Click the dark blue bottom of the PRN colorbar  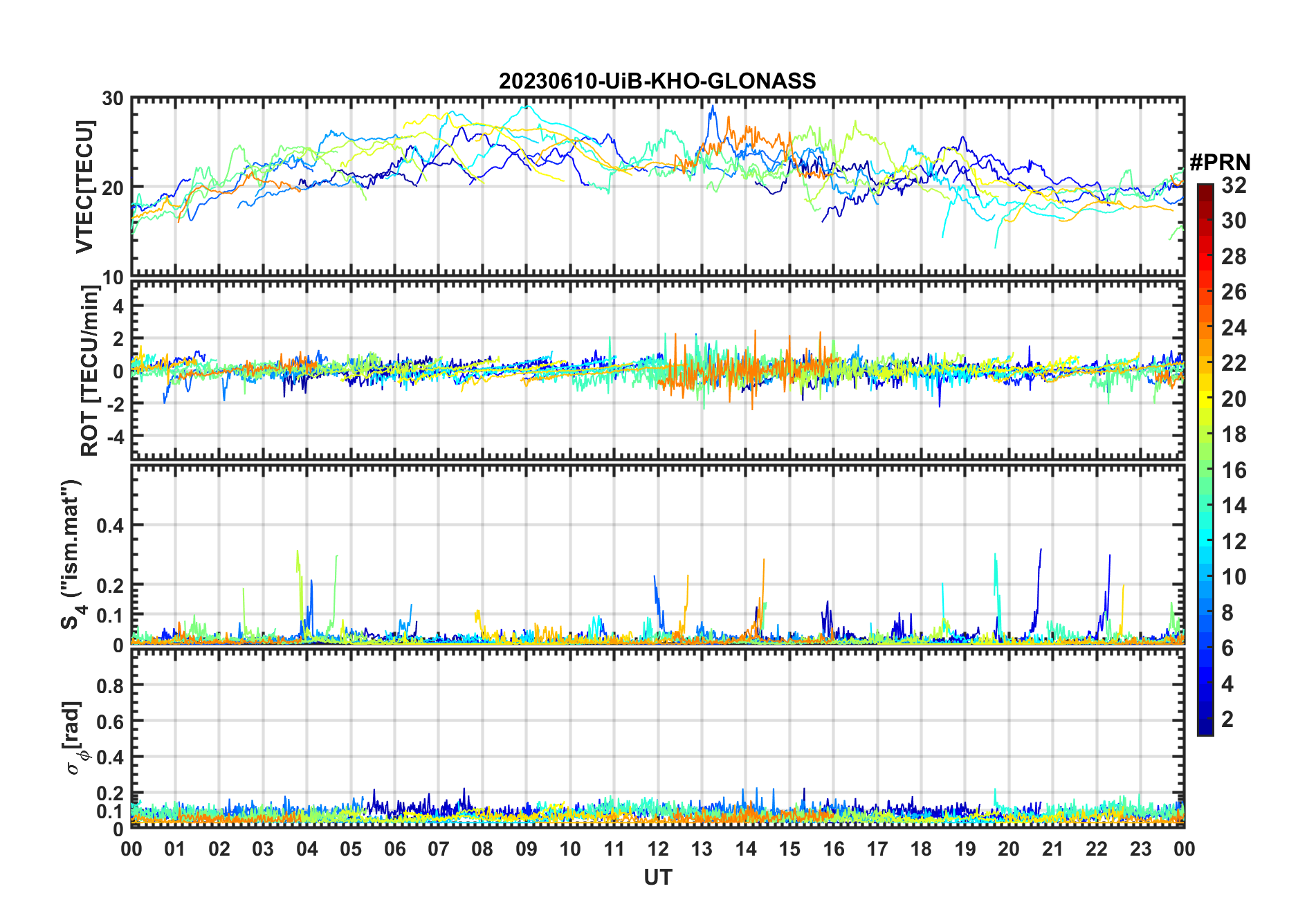[x=1205, y=726]
